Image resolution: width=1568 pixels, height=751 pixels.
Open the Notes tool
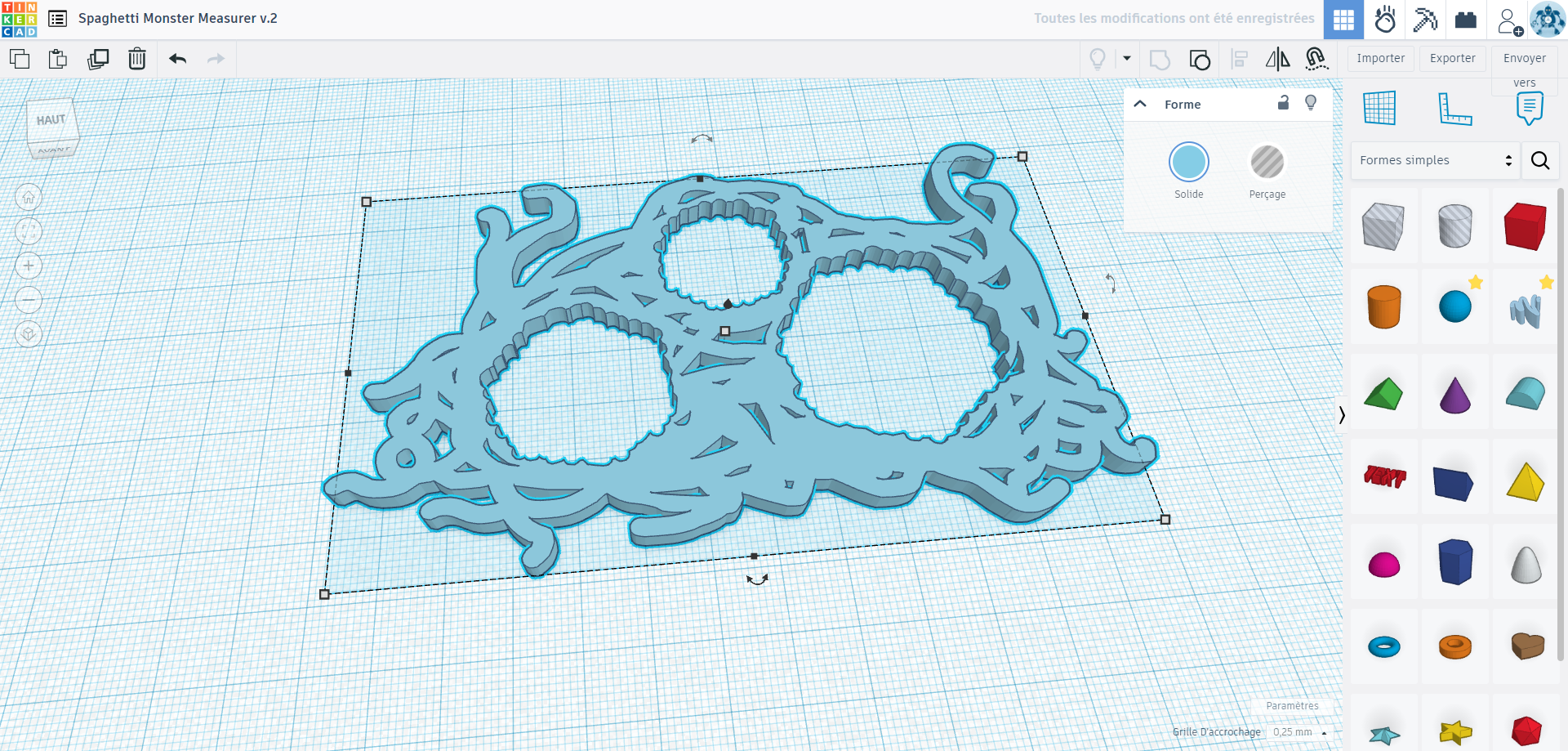click(x=1530, y=108)
